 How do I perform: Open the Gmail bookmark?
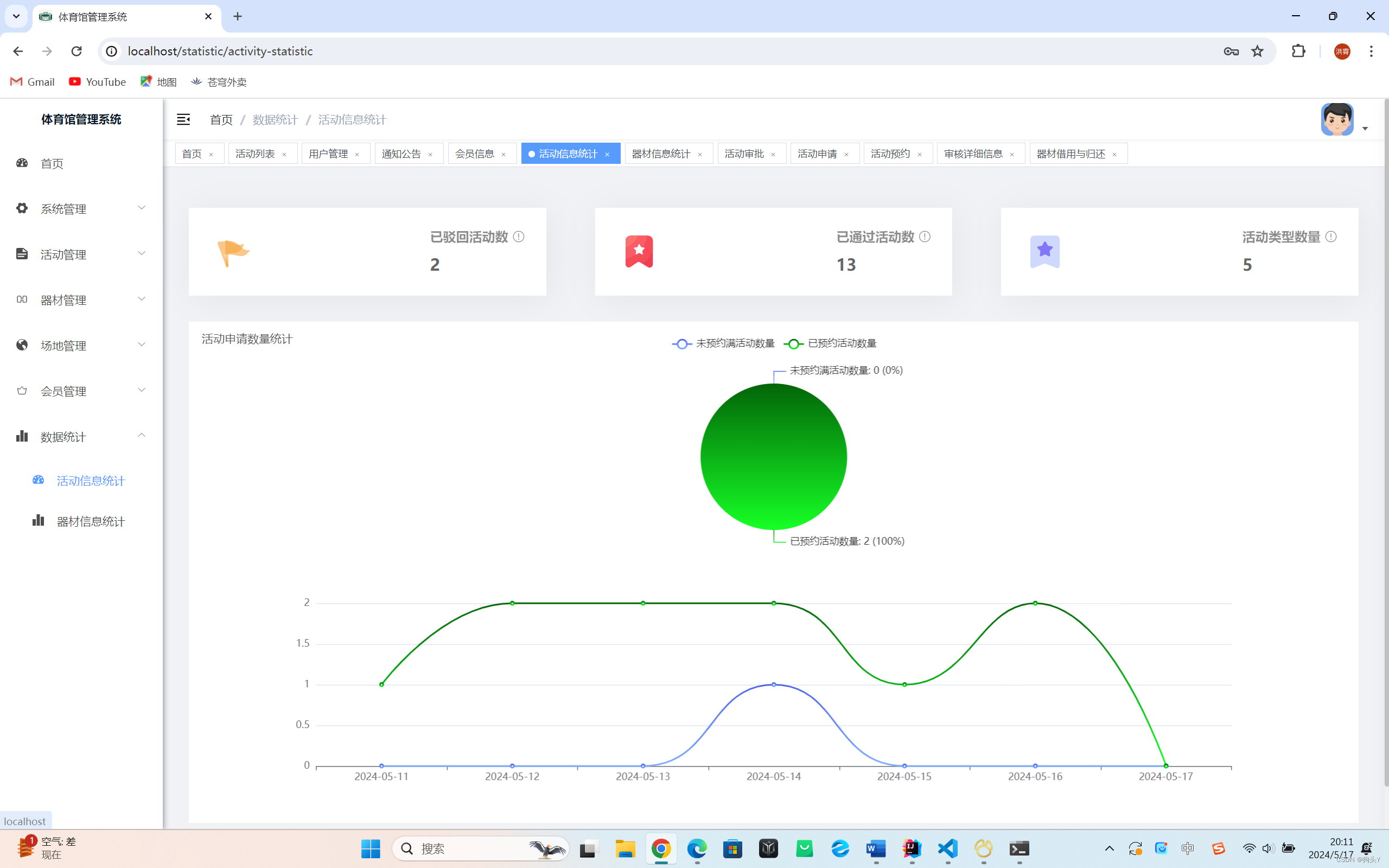[x=32, y=82]
